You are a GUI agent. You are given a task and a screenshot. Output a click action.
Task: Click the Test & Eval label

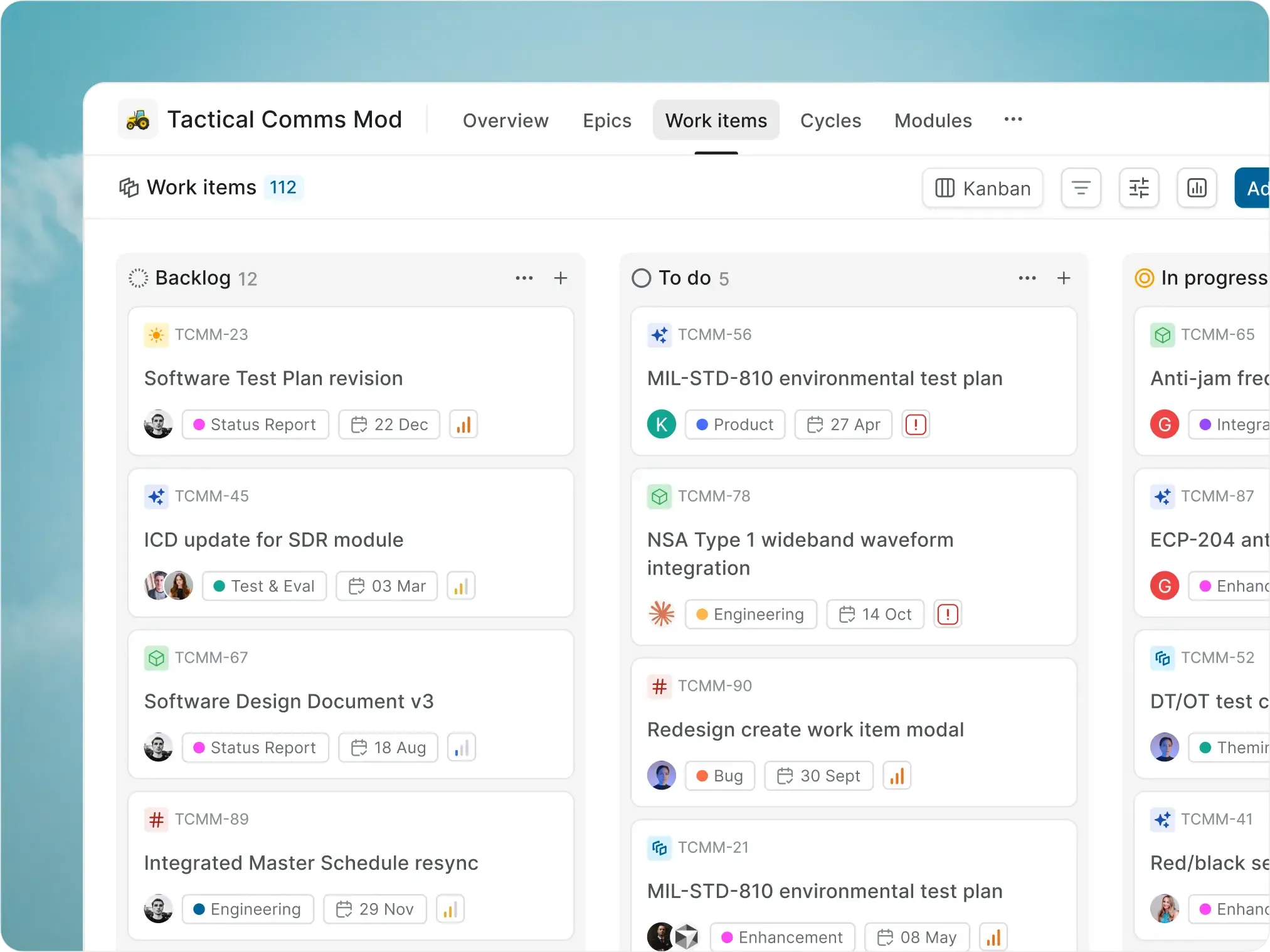[x=265, y=586]
